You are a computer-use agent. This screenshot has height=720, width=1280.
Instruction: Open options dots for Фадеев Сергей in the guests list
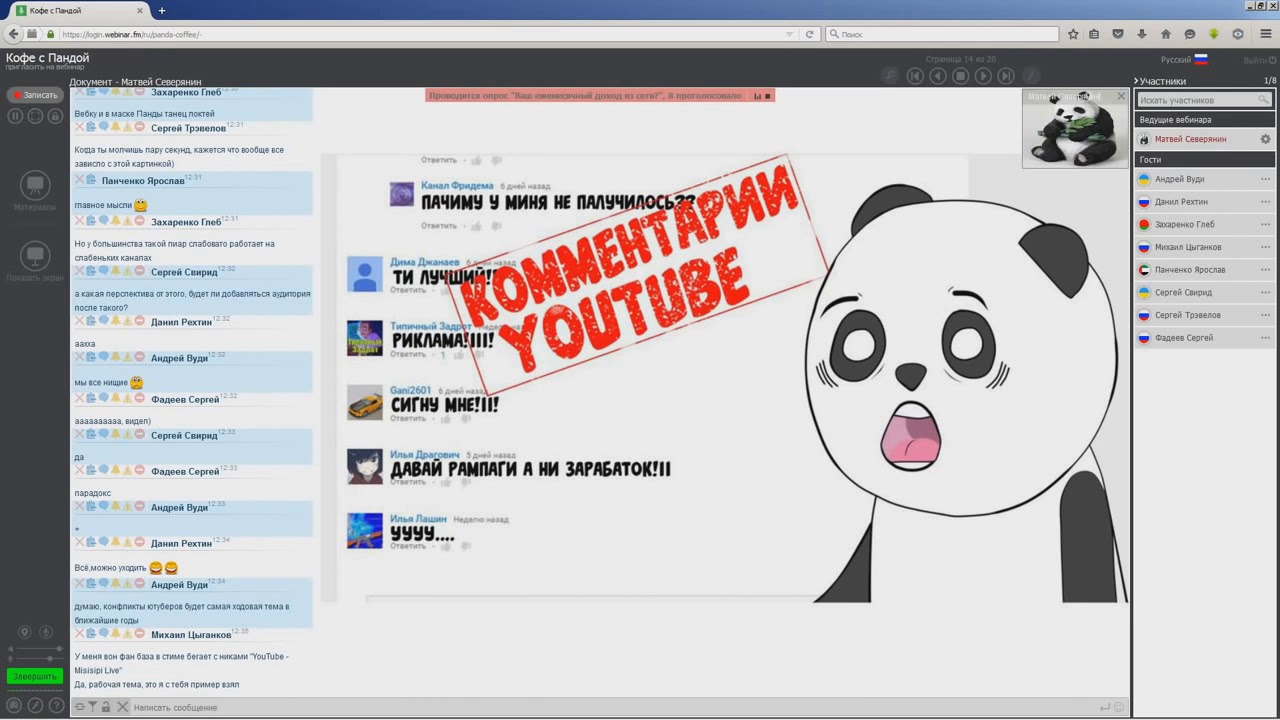(x=1265, y=338)
